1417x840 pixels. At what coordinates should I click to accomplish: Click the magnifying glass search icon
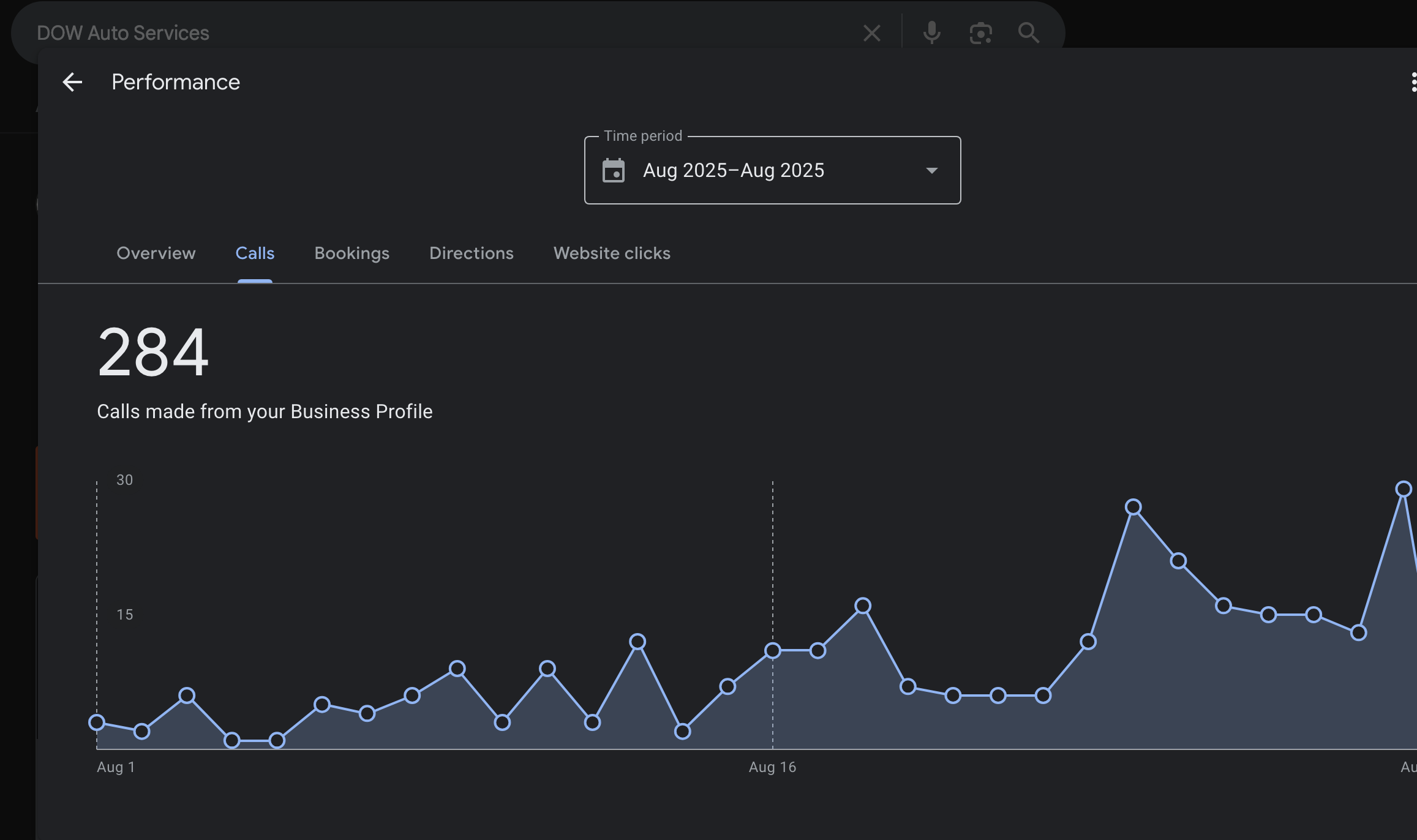click(x=1028, y=33)
